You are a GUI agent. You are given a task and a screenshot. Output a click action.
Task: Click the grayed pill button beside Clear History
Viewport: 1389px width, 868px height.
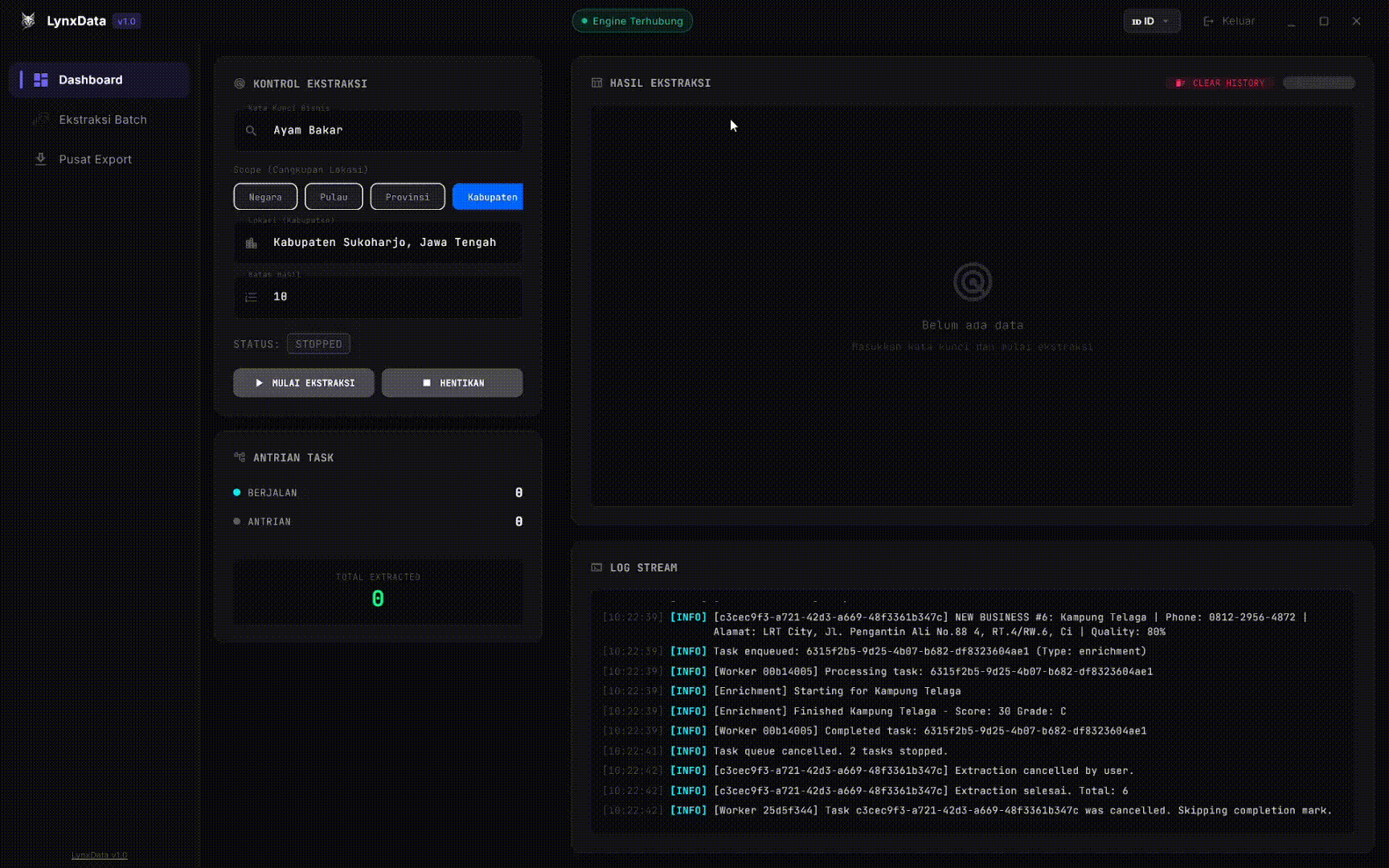tap(1319, 83)
